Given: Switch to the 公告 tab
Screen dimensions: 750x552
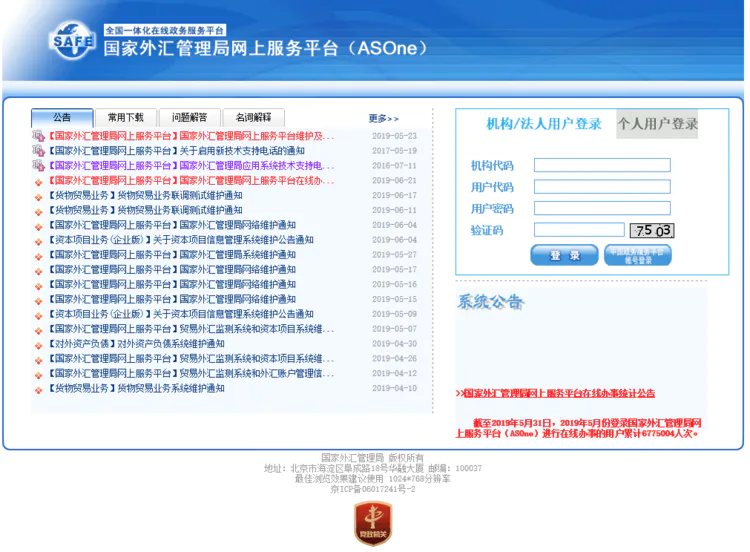Looking at the screenshot, I should (x=62, y=118).
